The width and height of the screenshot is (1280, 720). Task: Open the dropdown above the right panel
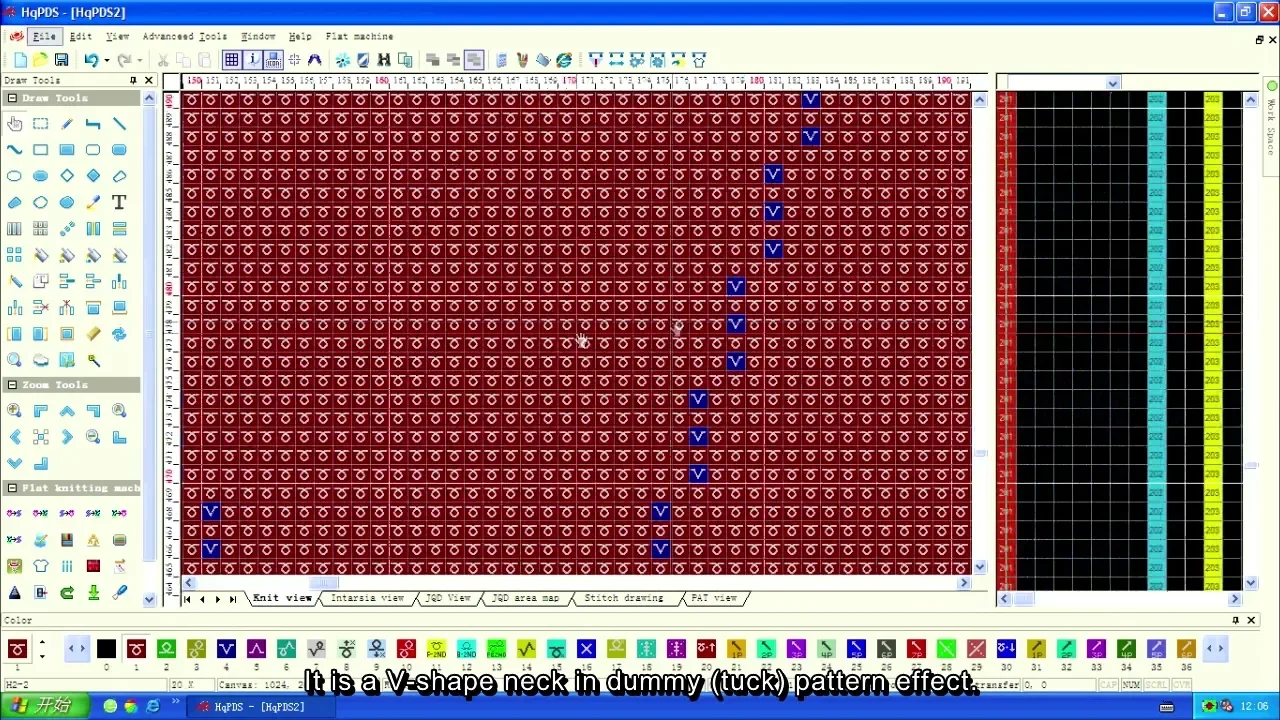1112,83
